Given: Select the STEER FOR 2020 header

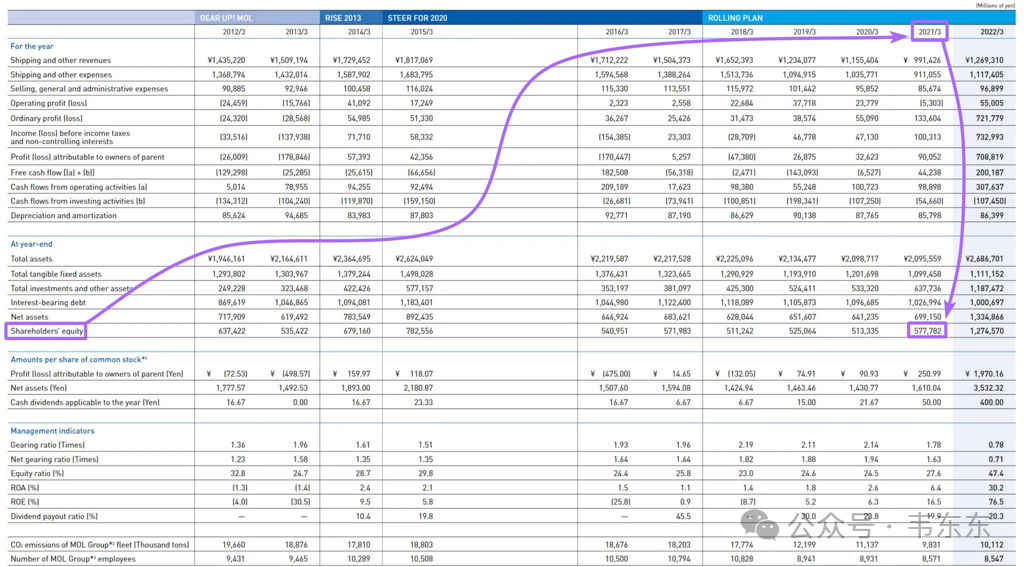Looking at the screenshot, I should [x=417, y=18].
